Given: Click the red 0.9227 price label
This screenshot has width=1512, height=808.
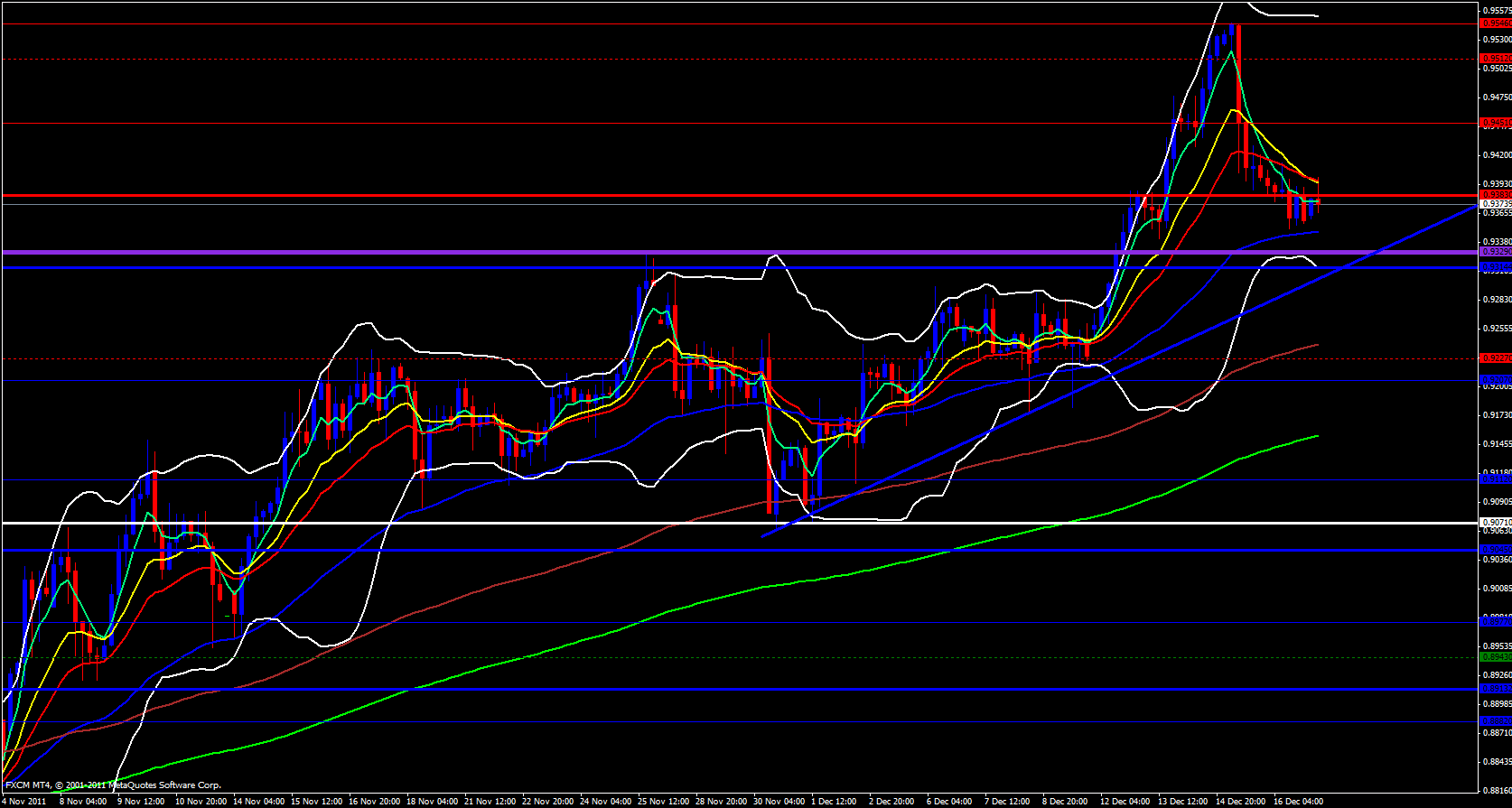Looking at the screenshot, I should click(x=1496, y=358).
